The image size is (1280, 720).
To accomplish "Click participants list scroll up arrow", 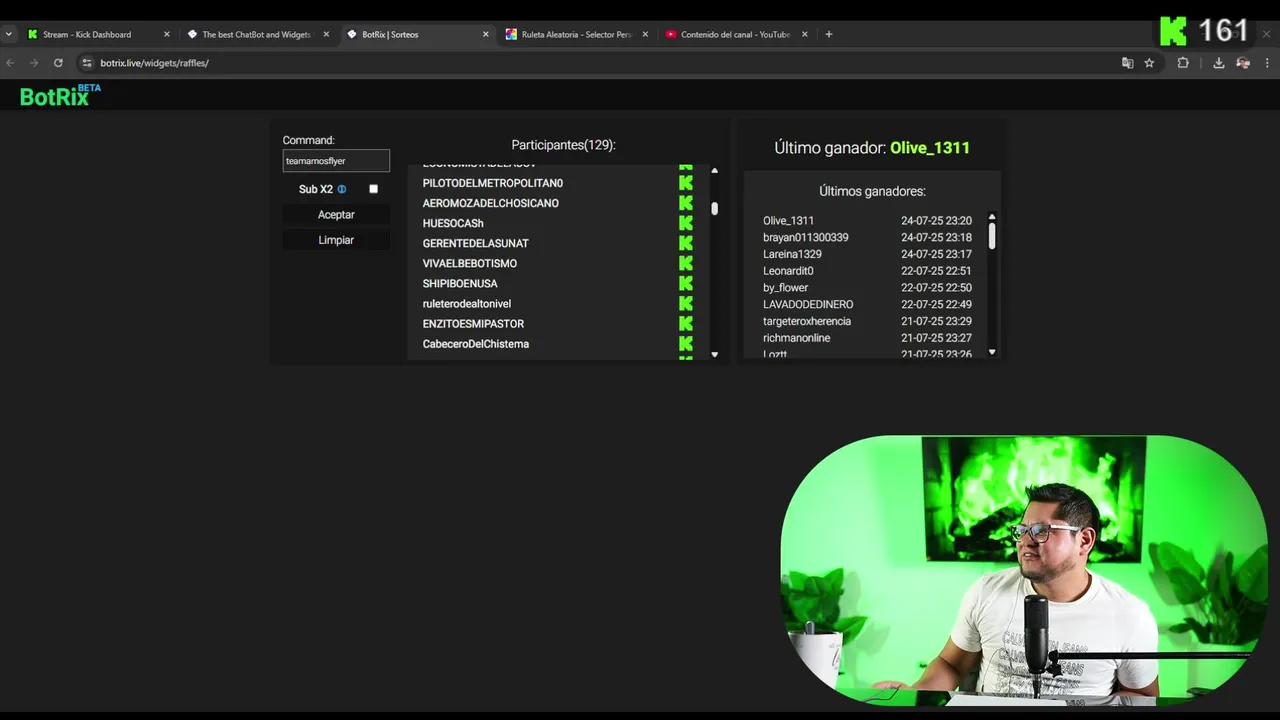I will [714, 171].
